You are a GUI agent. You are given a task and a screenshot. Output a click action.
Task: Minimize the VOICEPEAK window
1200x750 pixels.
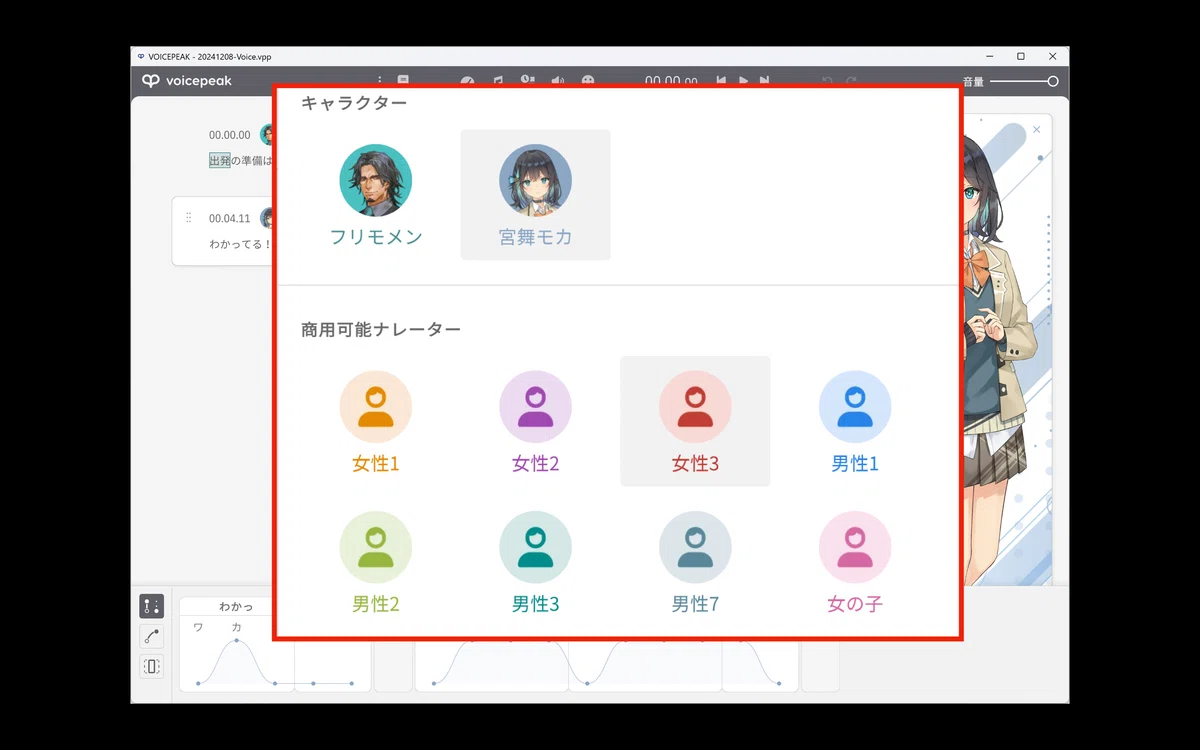[989, 57]
